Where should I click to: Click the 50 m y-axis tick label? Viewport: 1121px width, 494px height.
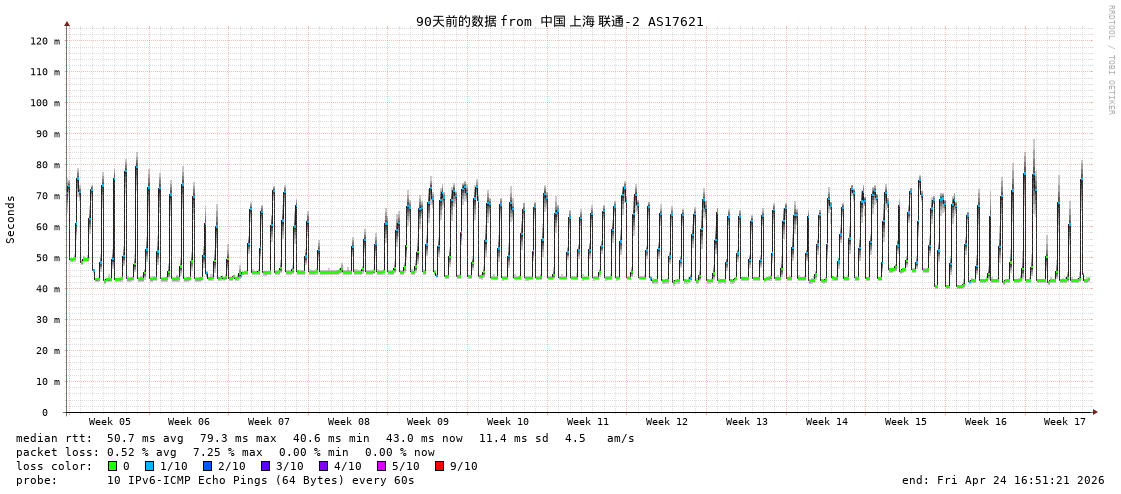[x=48, y=258]
